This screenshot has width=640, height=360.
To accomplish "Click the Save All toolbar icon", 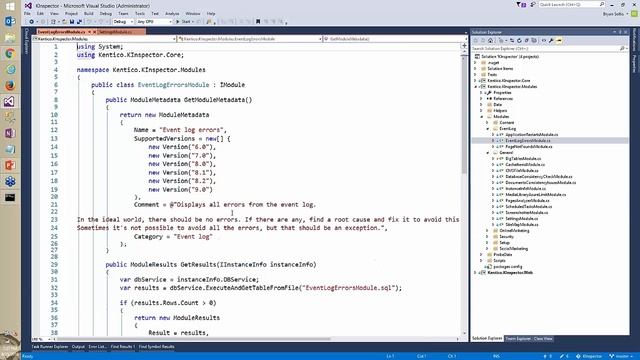I will (x=80, y=22).
